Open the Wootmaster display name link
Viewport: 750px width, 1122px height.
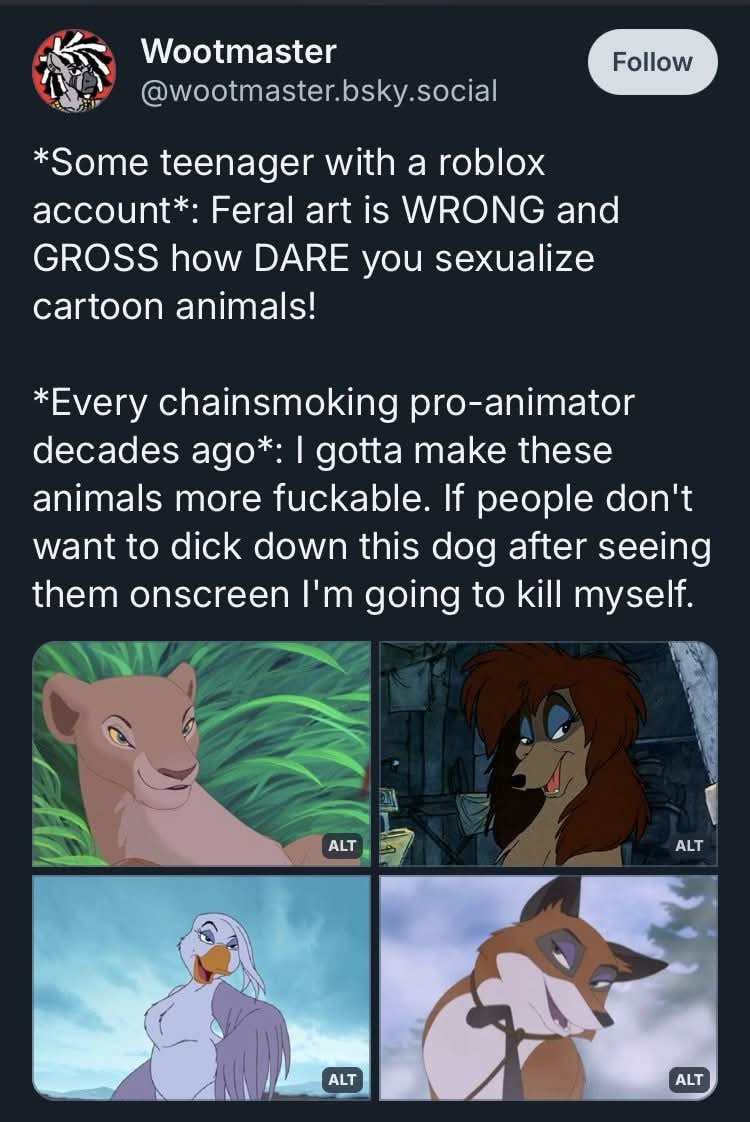pos(239,50)
